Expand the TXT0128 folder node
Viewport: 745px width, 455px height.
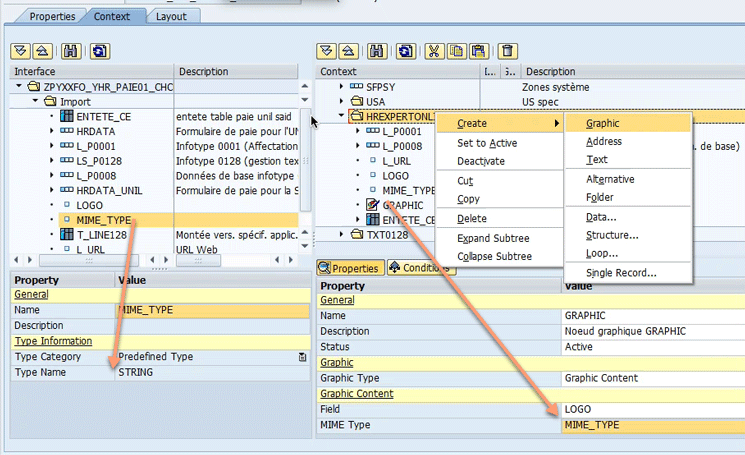pyautogui.click(x=341, y=234)
